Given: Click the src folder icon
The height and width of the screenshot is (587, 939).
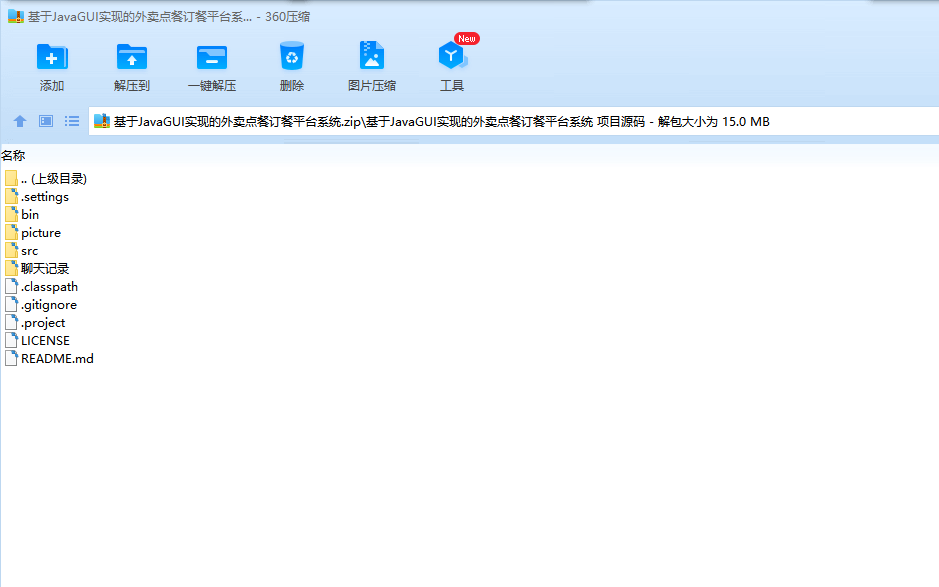Looking at the screenshot, I should [x=11, y=250].
